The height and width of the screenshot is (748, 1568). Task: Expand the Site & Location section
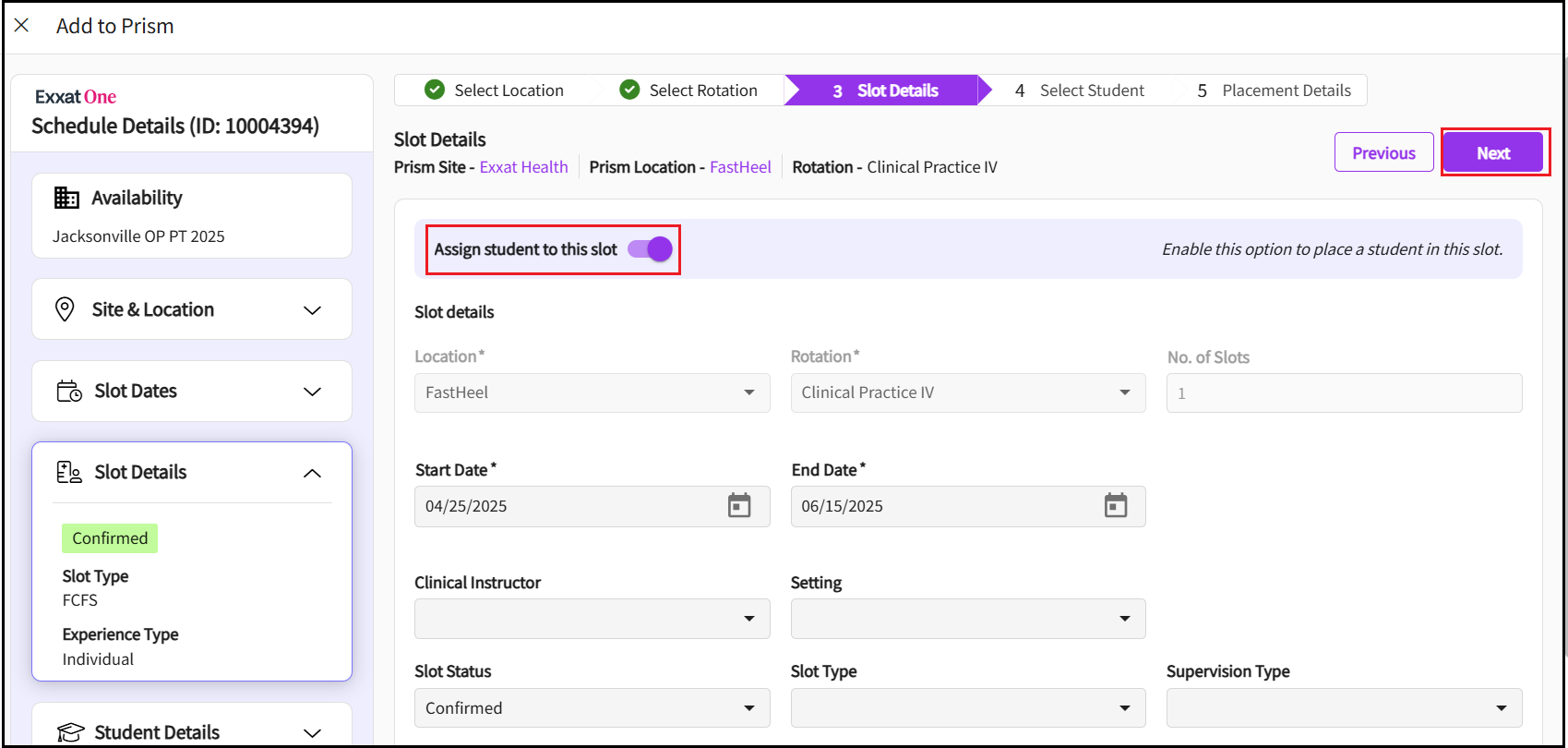click(x=312, y=310)
